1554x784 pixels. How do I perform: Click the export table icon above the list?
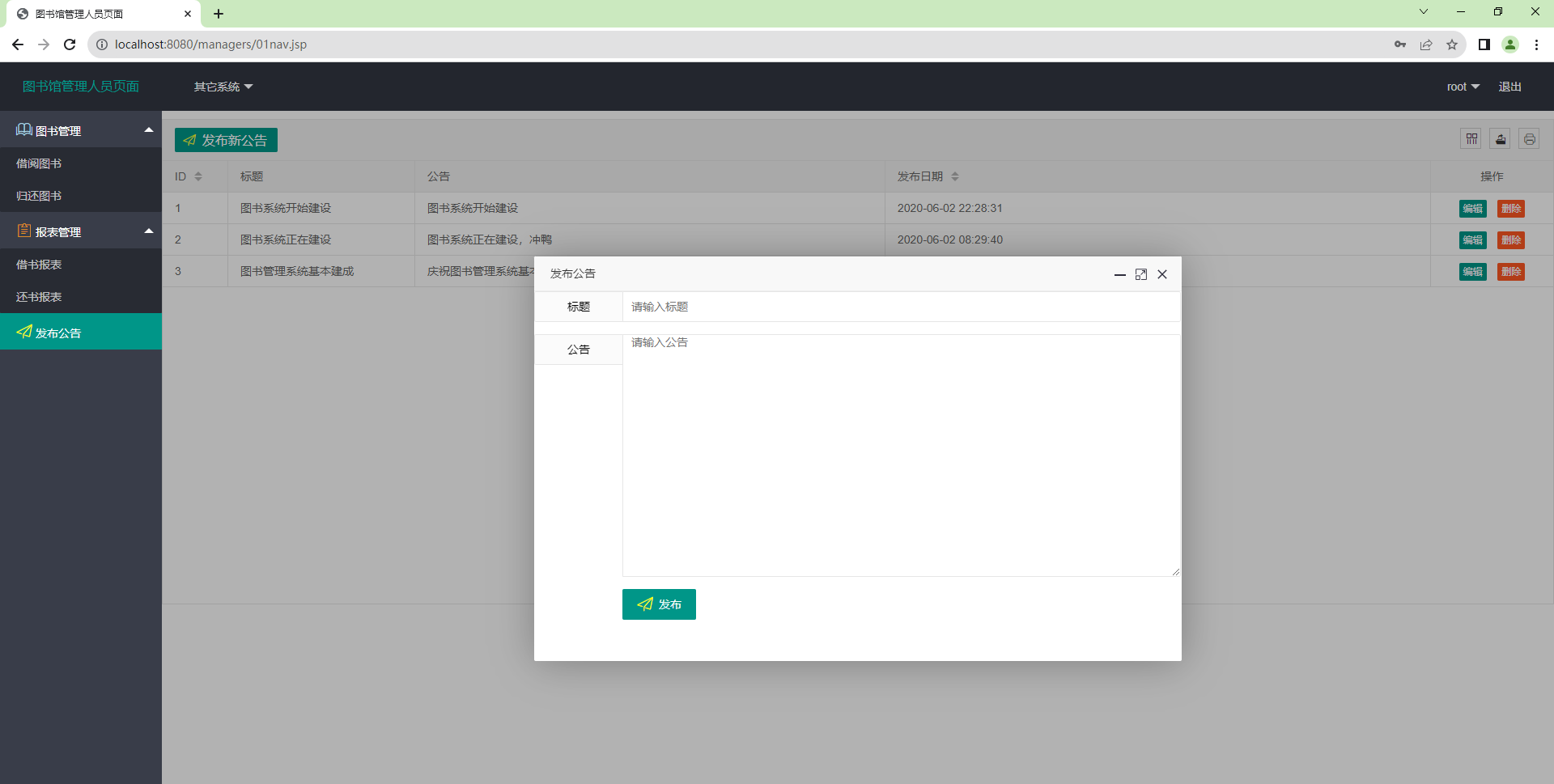(x=1500, y=138)
